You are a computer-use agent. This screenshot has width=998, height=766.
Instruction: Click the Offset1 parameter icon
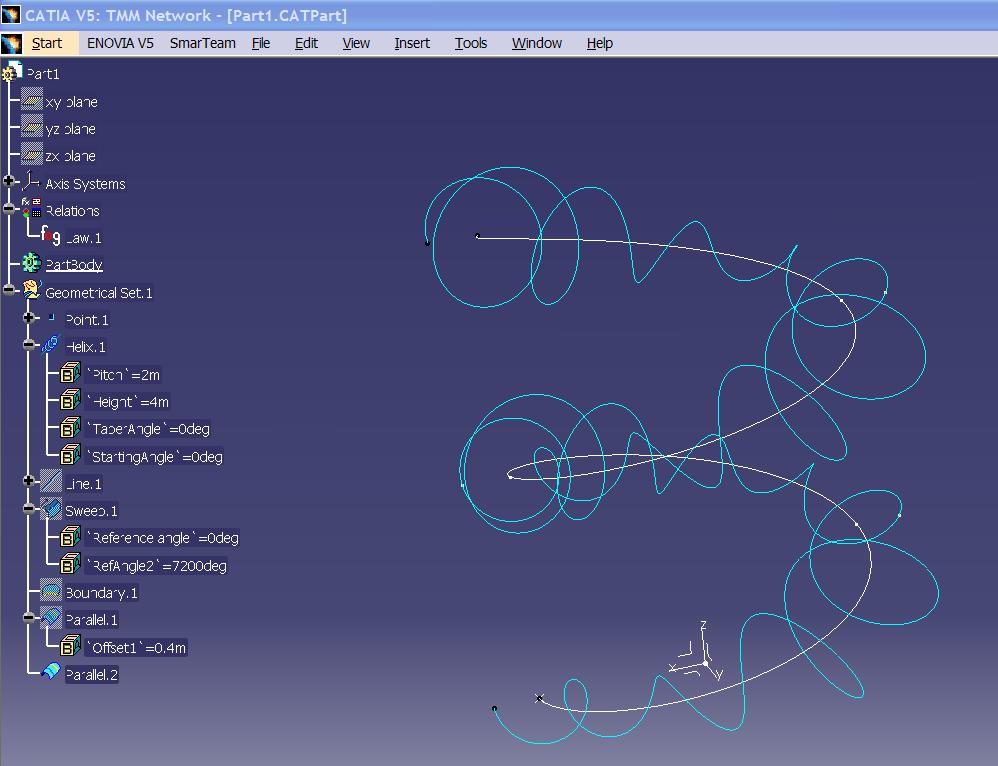pos(70,646)
